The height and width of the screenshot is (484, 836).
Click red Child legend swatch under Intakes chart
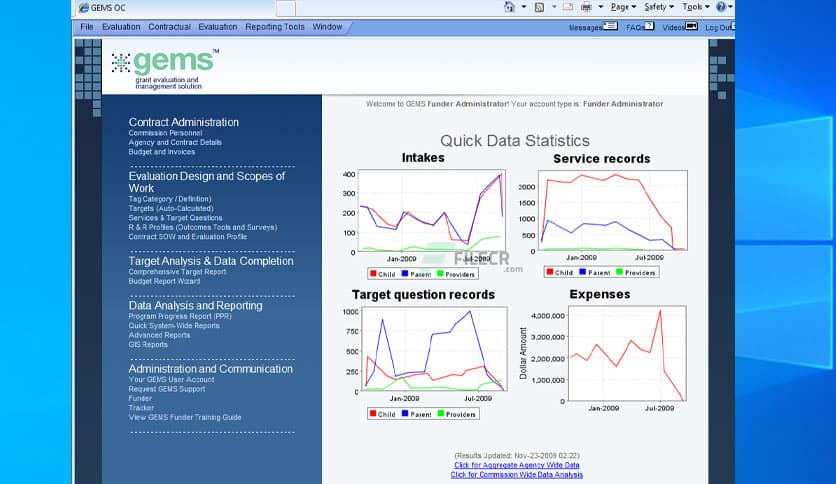tap(373, 274)
